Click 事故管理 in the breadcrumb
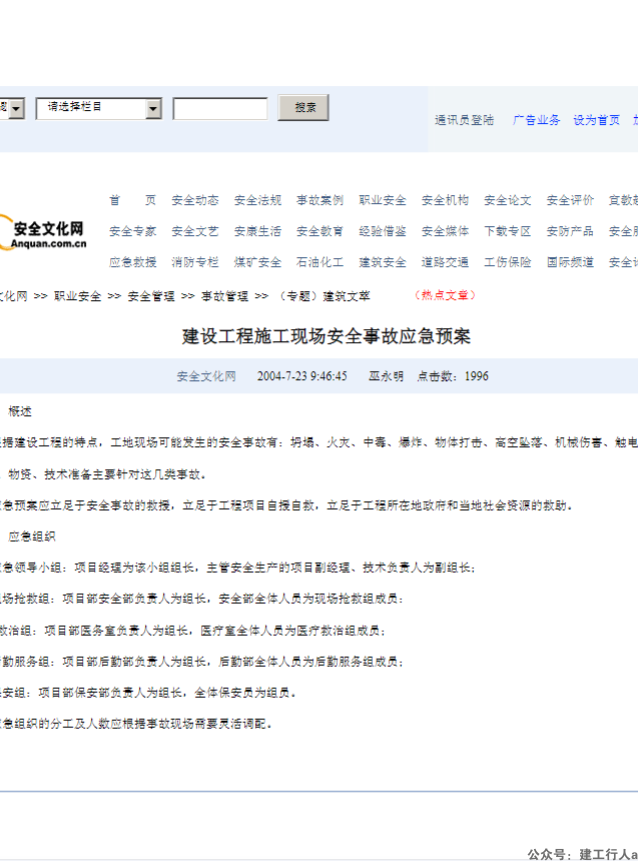This screenshot has width=638, height=861. (225, 297)
